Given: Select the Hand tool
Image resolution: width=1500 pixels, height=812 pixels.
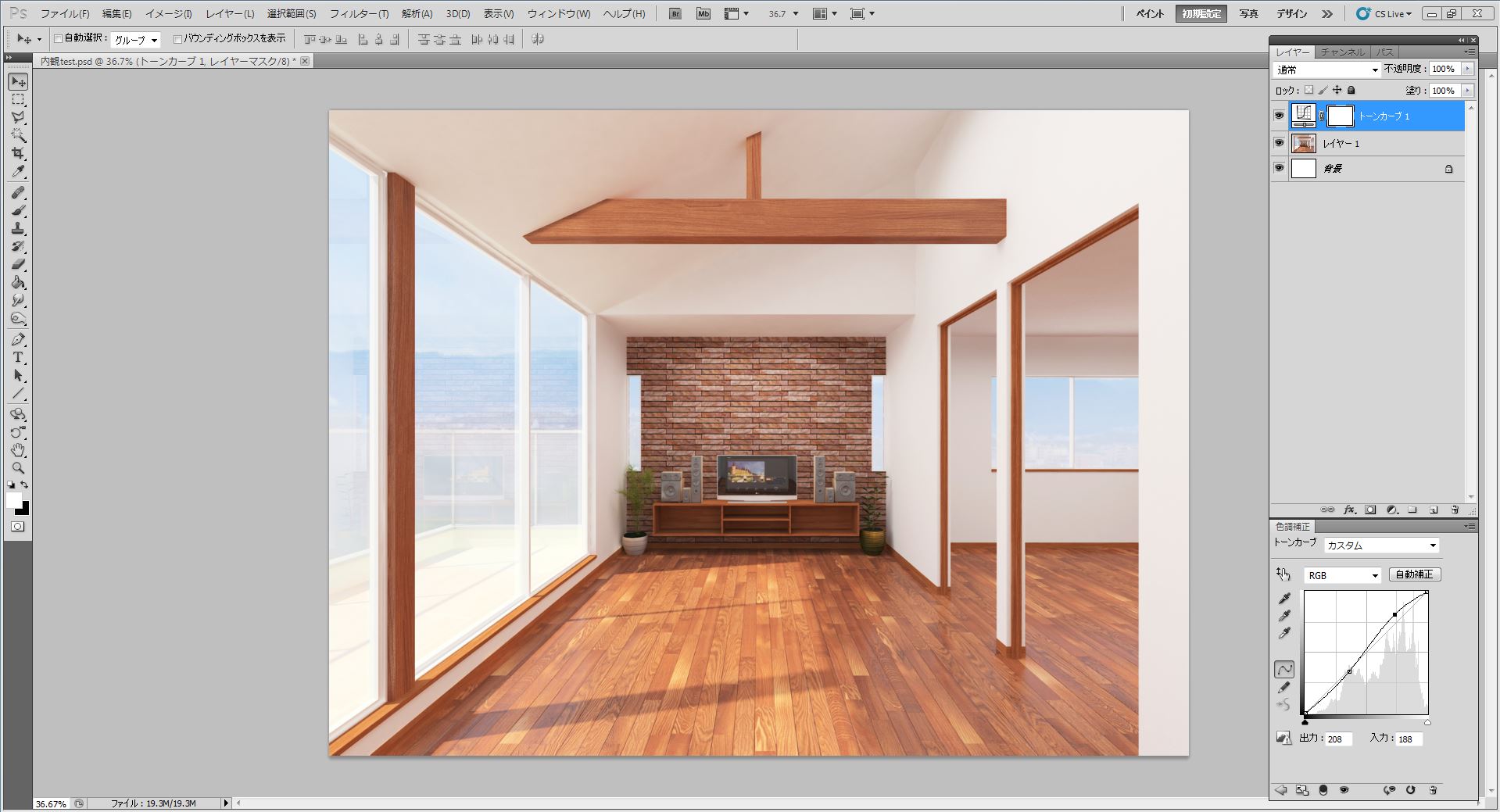Looking at the screenshot, I should click(x=18, y=450).
